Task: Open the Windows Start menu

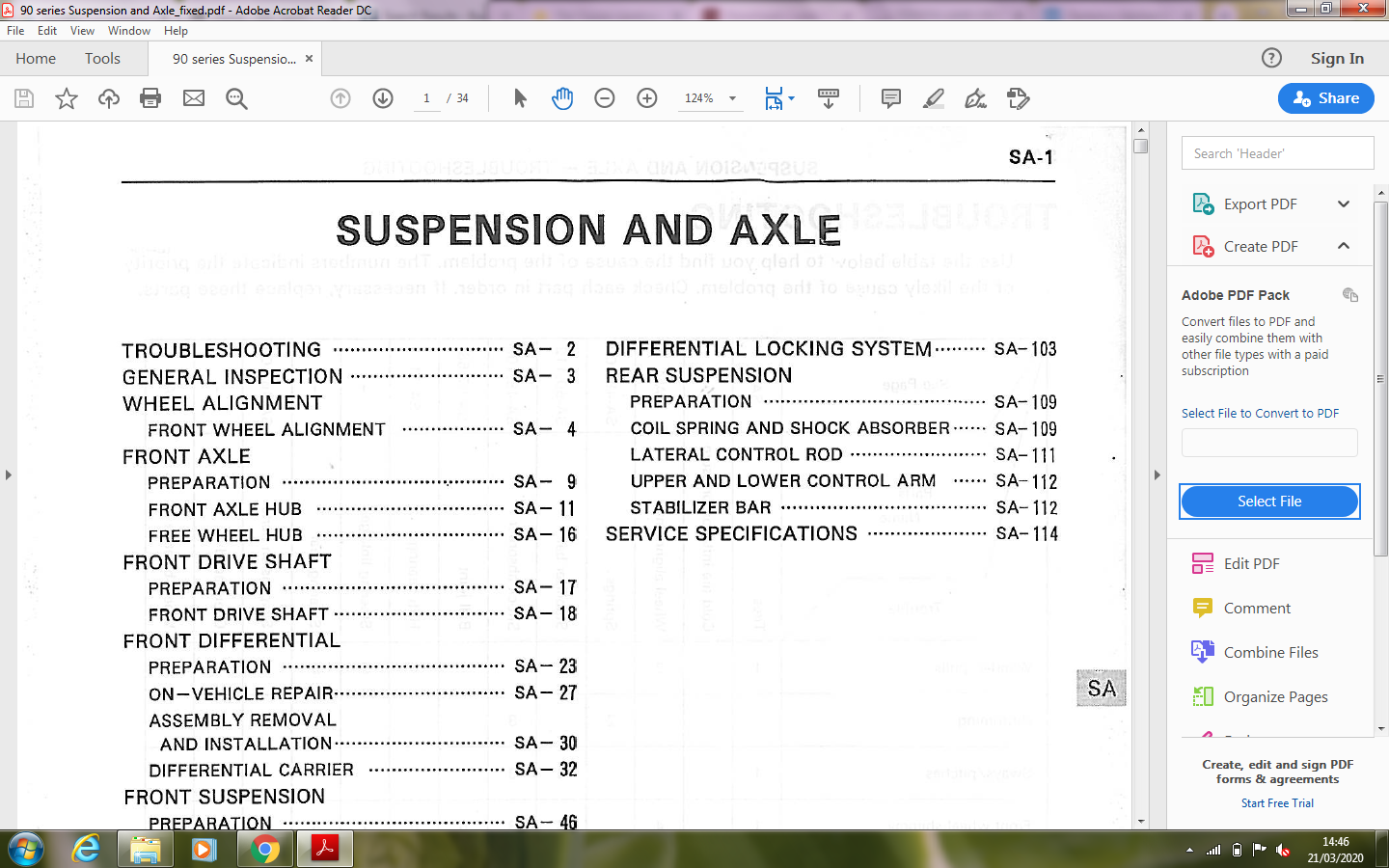Action: click(x=25, y=850)
